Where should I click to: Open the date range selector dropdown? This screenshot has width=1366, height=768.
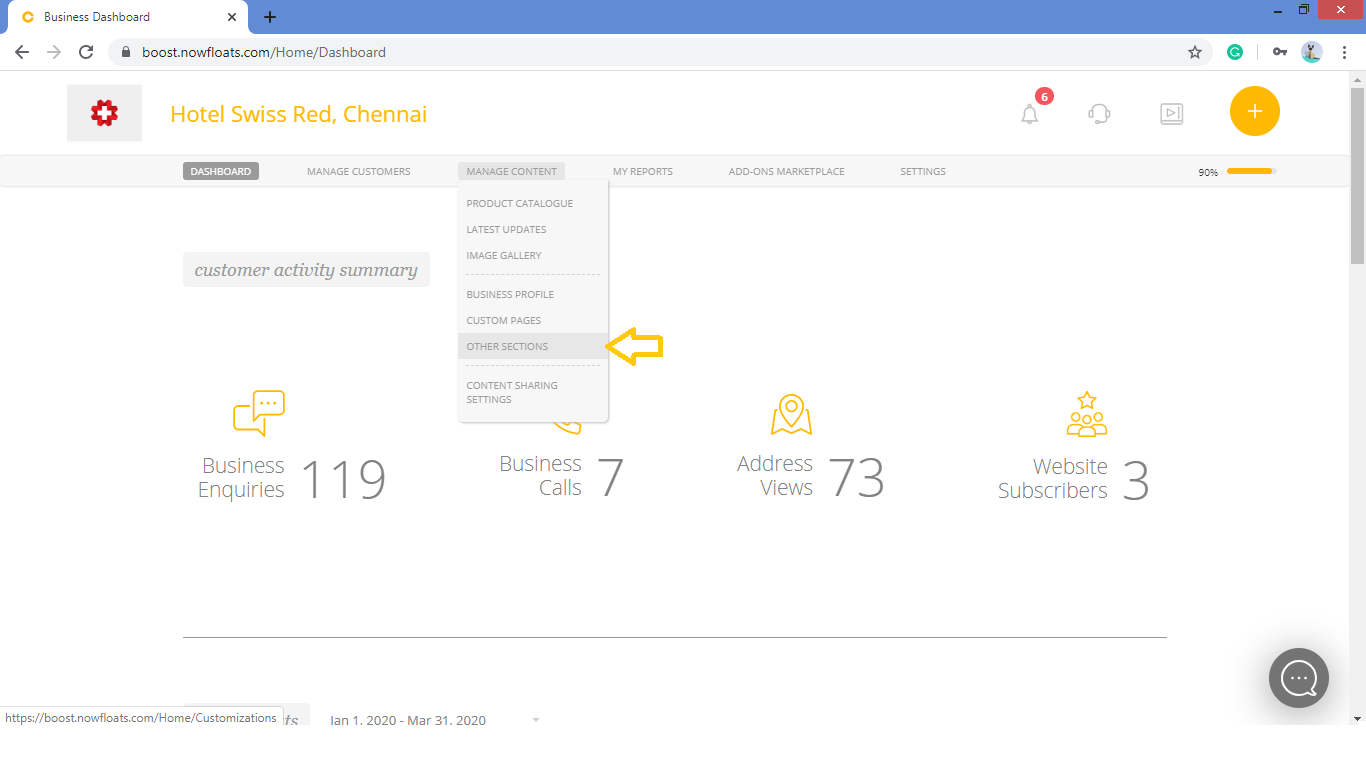click(x=536, y=719)
